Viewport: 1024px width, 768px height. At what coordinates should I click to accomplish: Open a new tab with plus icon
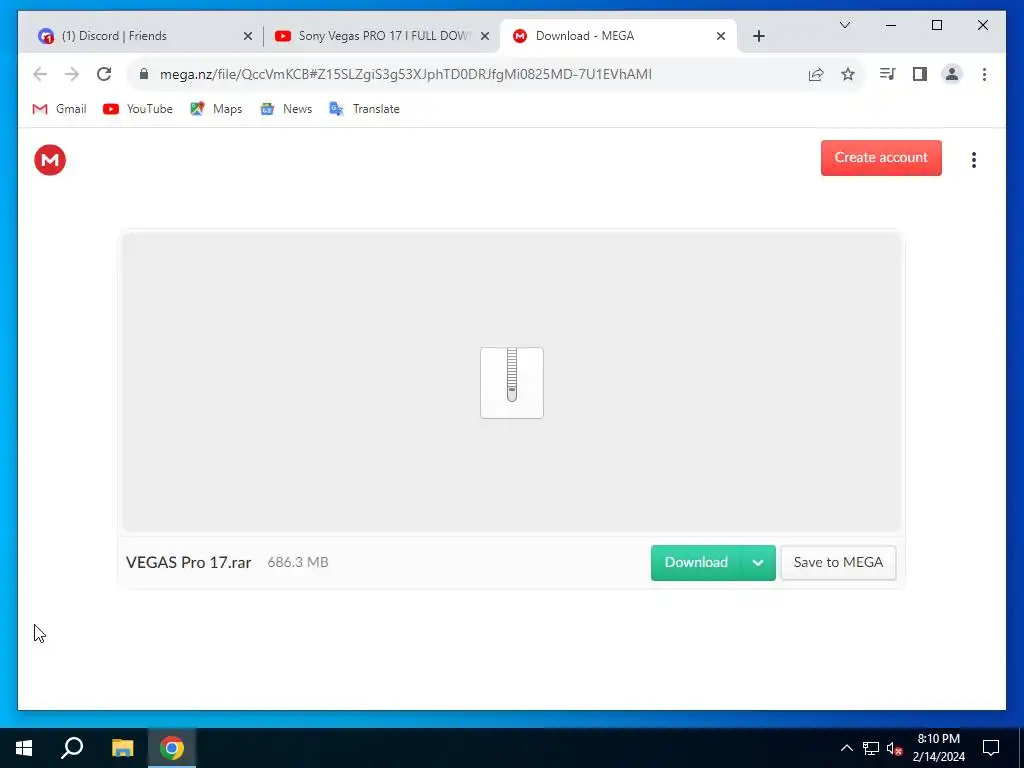tap(758, 36)
